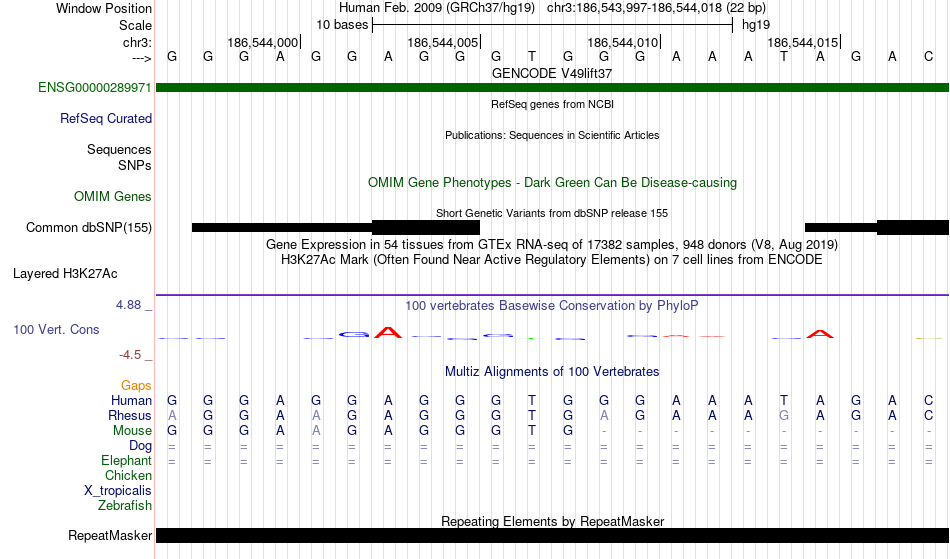The image size is (950, 559).
Task: Click the 186,544,010 coordinate tick label
Action: (x=623, y=43)
